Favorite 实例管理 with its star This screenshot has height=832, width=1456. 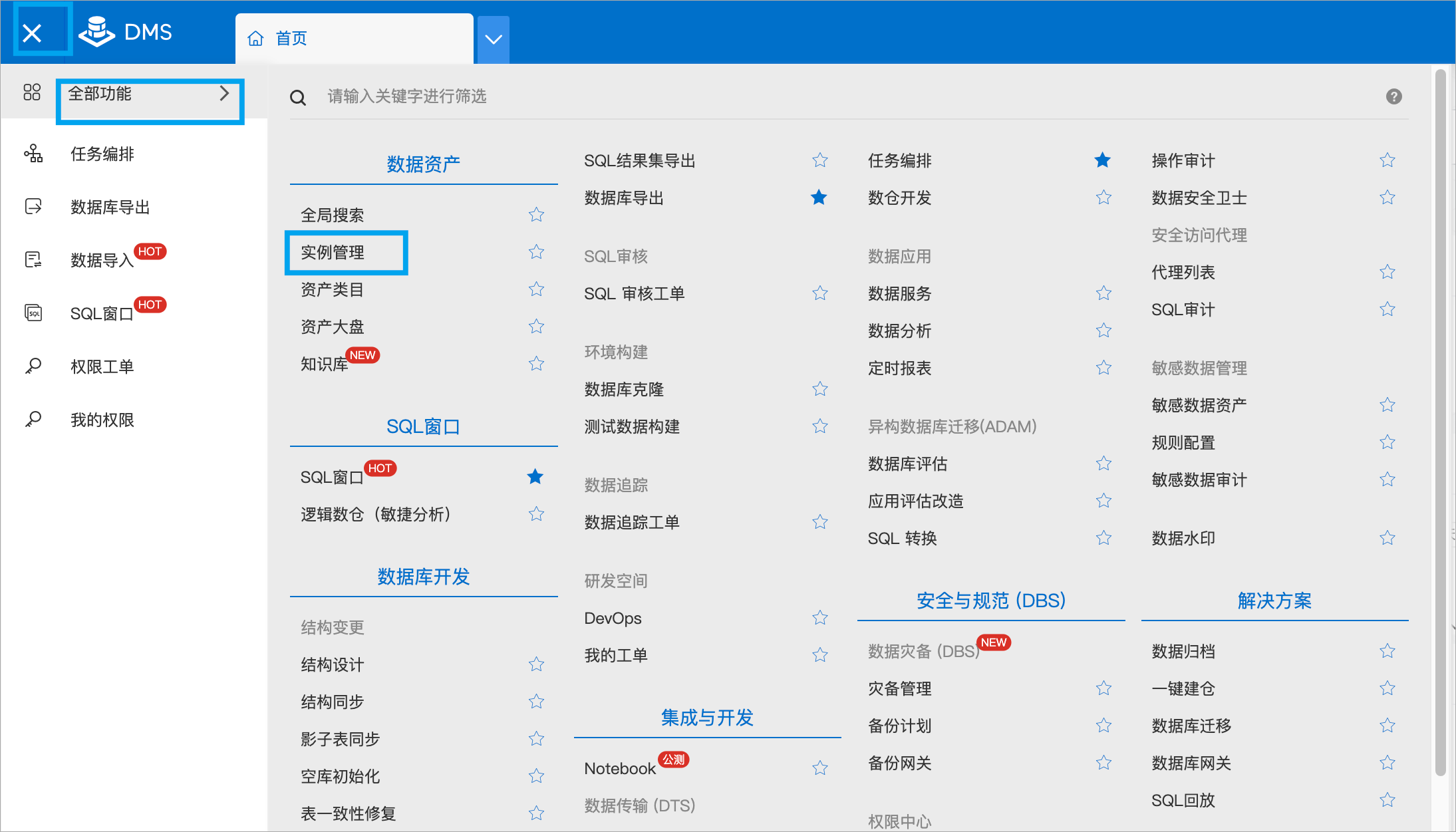pos(536,252)
